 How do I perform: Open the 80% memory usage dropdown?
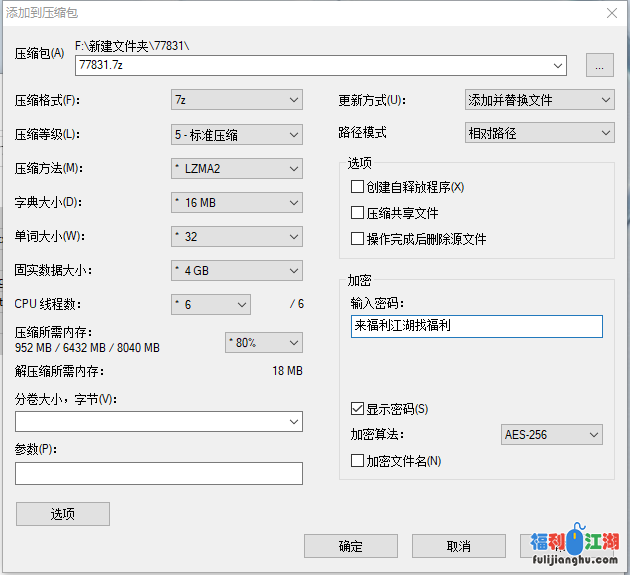click(263, 343)
